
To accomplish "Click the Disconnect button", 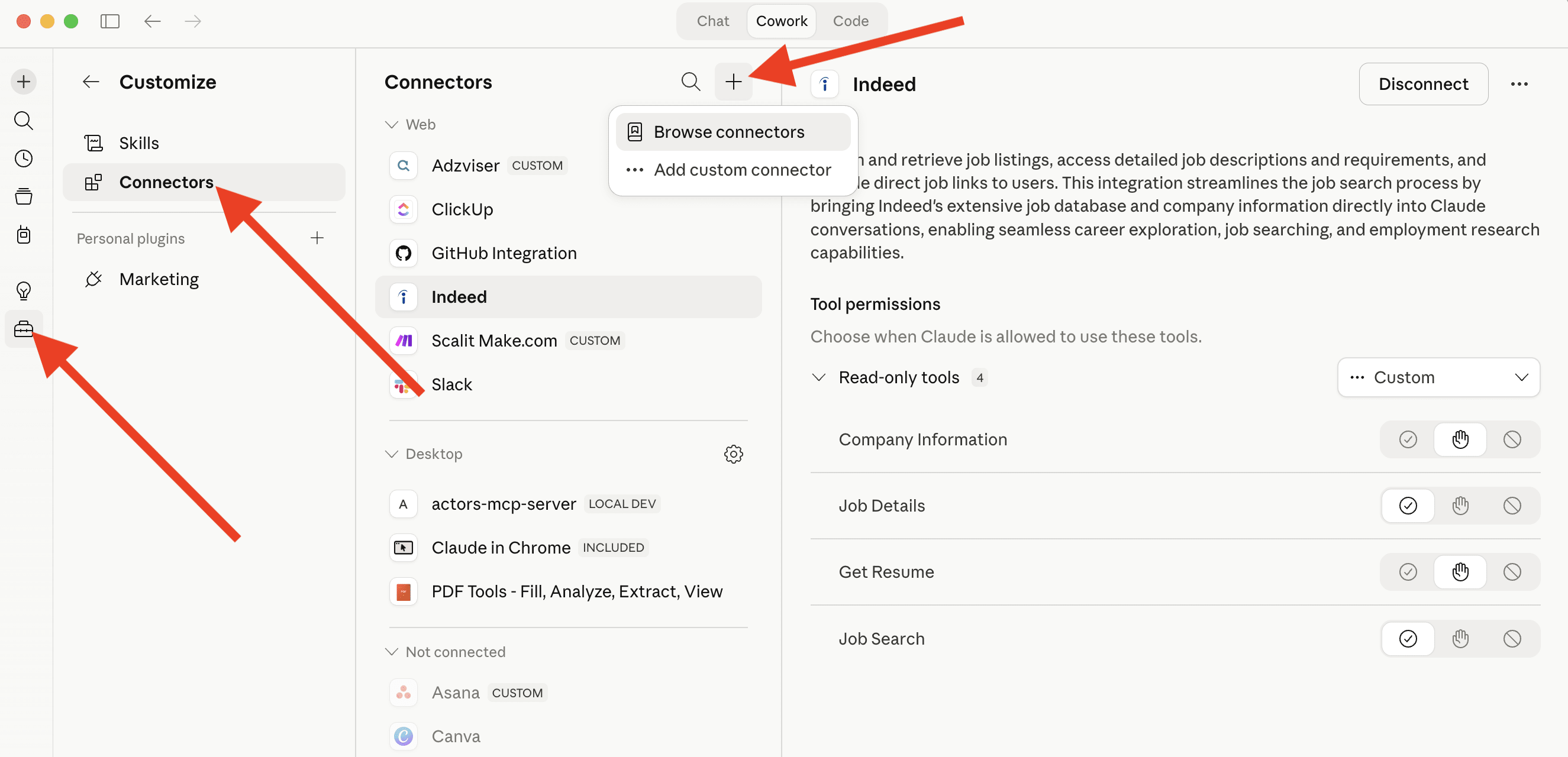I will tap(1422, 84).
